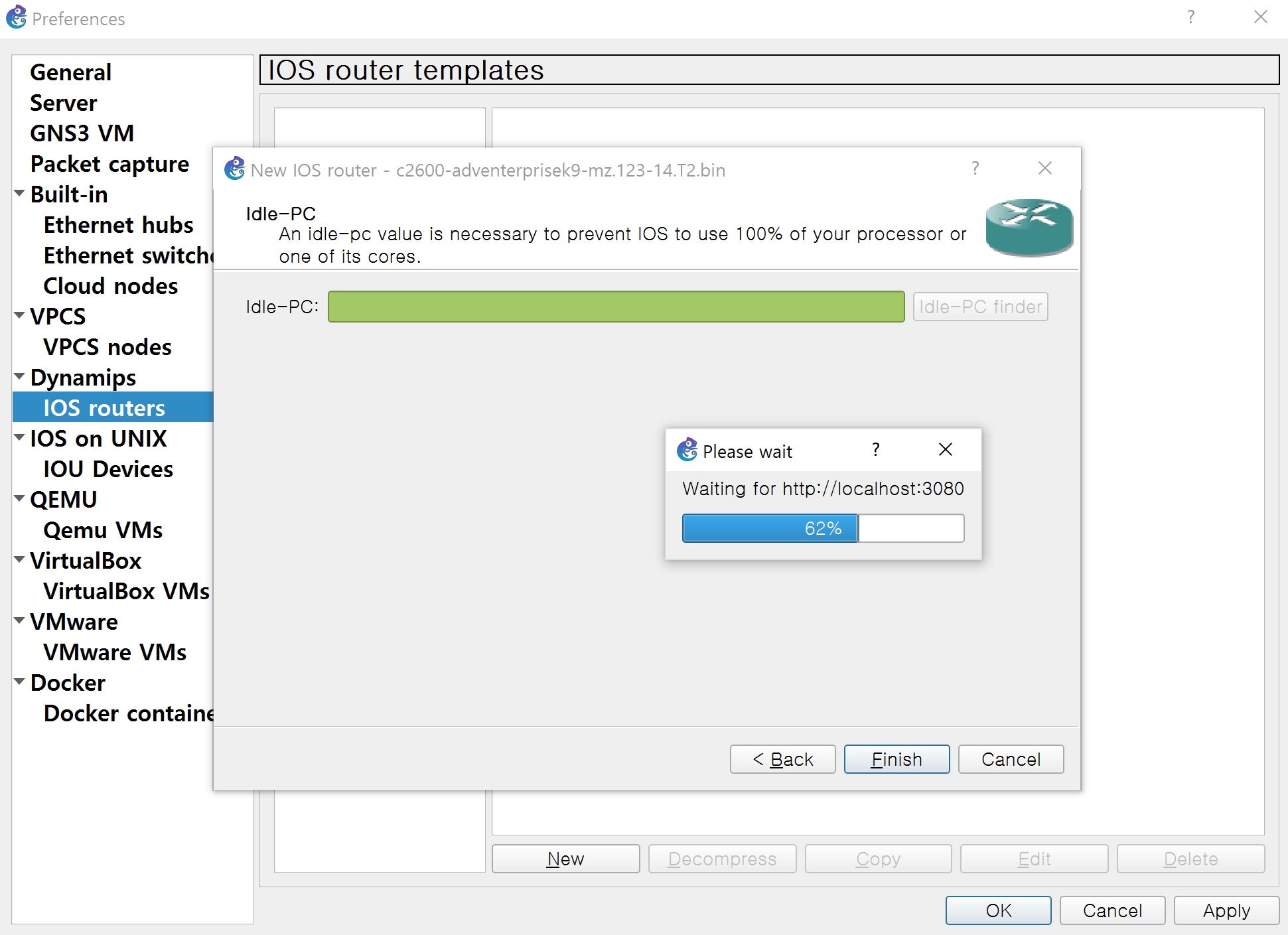Image resolution: width=1288 pixels, height=935 pixels.
Task: Click the 62% progress bar
Action: [823, 528]
